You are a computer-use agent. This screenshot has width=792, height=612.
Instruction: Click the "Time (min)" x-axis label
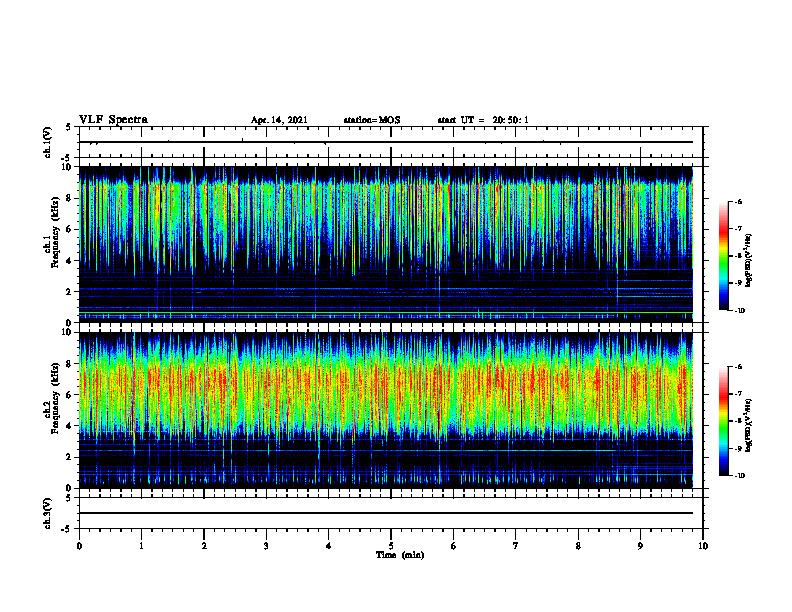click(400, 555)
